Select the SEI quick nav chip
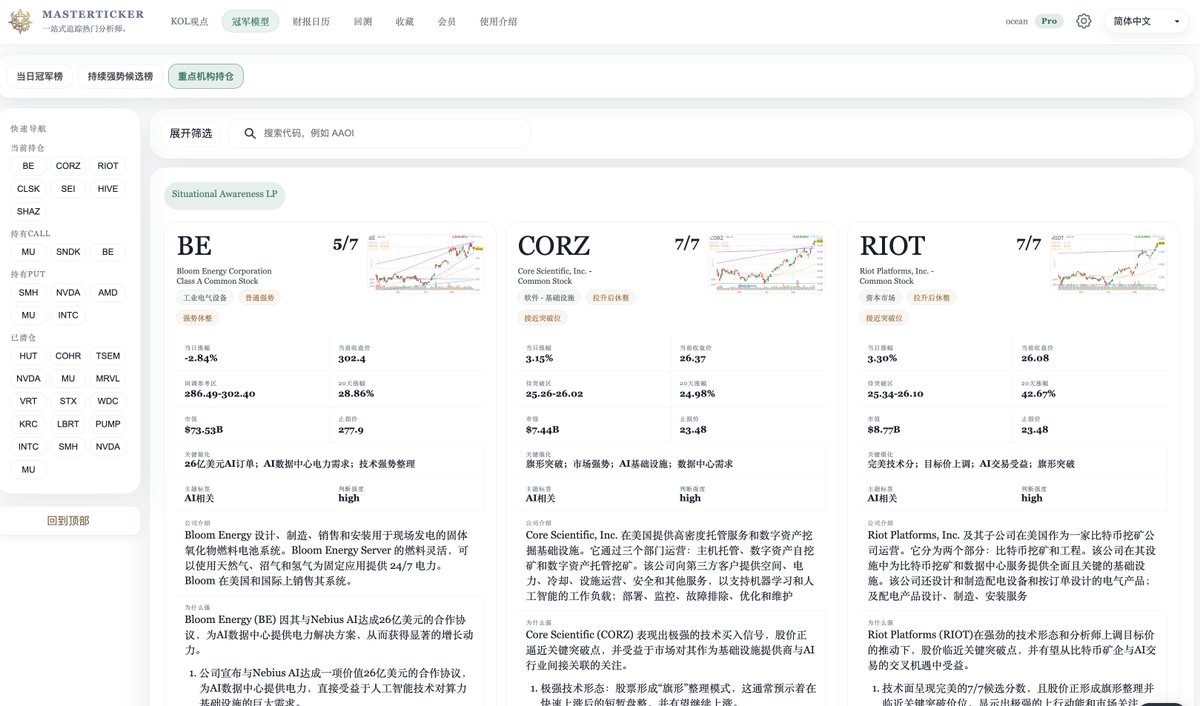 [x=68, y=188]
